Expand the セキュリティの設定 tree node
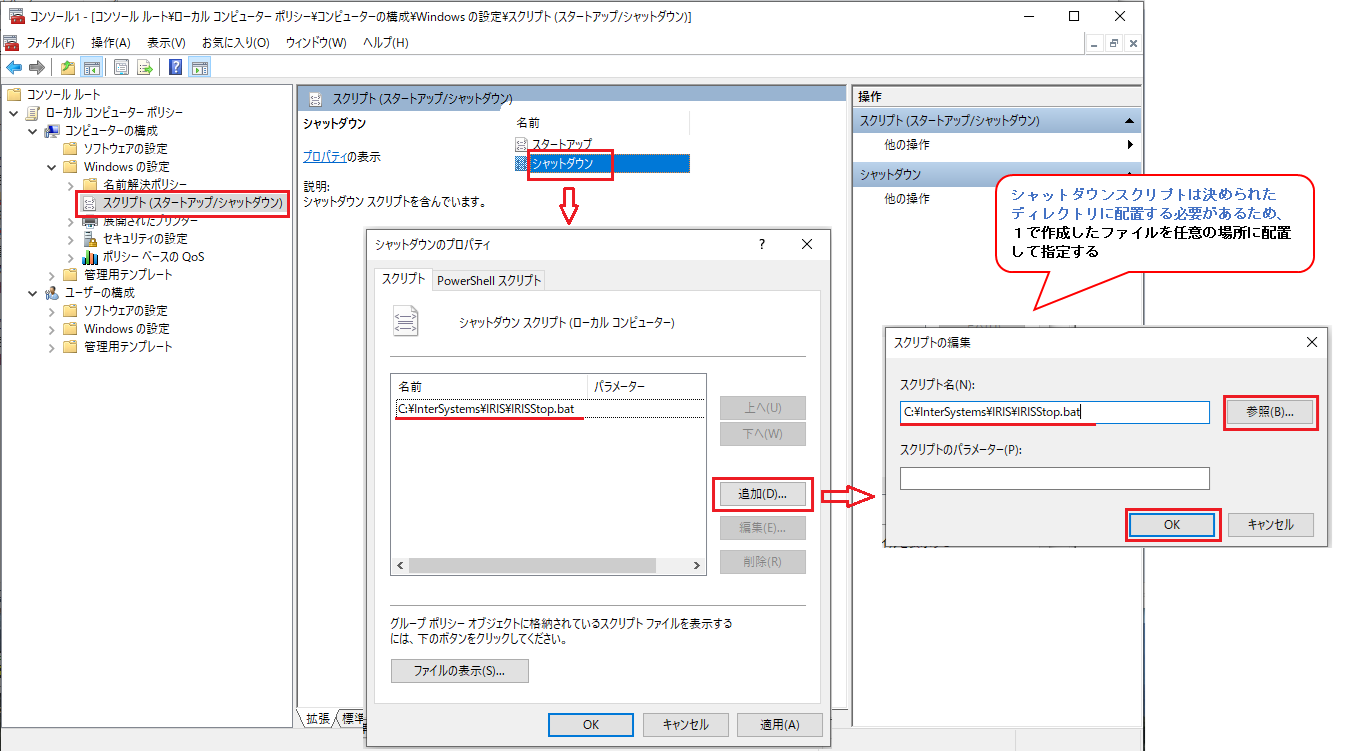Image resolution: width=1346 pixels, height=752 pixels. tap(70, 239)
